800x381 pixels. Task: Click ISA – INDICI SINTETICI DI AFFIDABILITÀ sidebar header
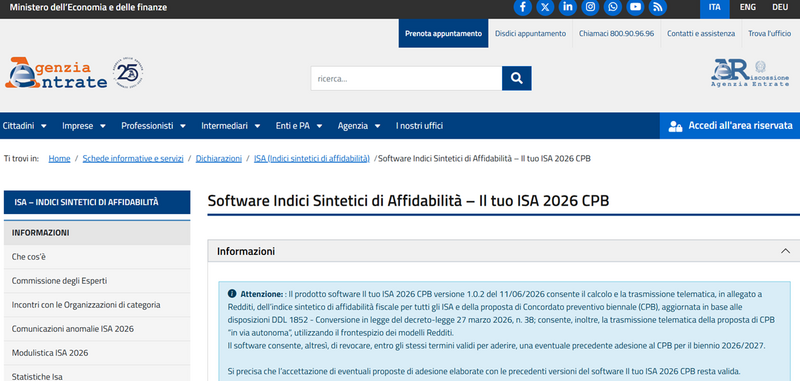97,202
